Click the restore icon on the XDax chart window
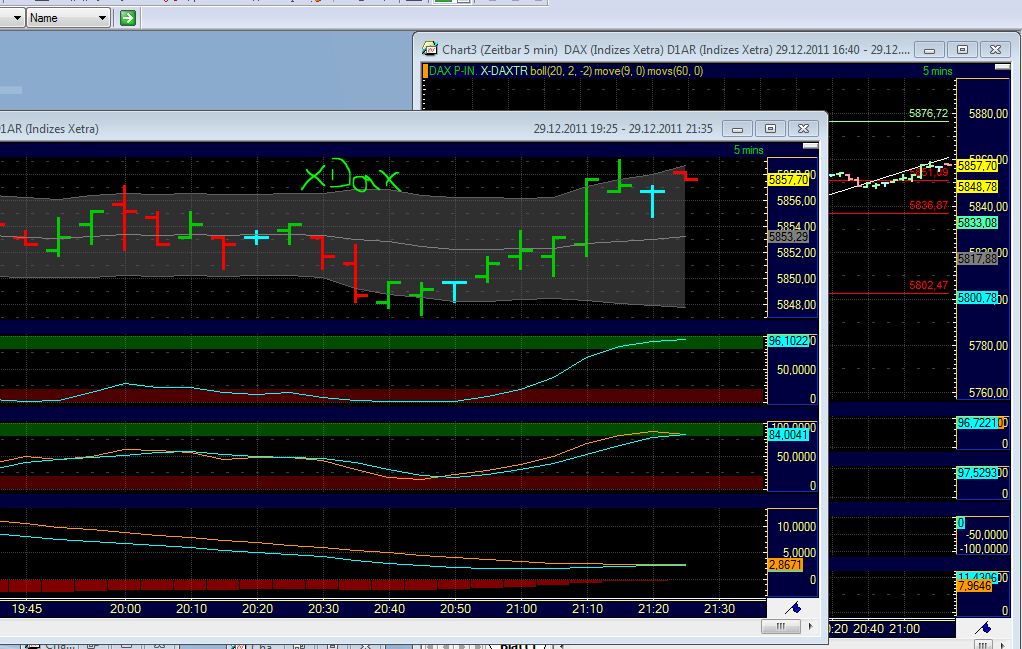1022x649 pixels. [770, 129]
